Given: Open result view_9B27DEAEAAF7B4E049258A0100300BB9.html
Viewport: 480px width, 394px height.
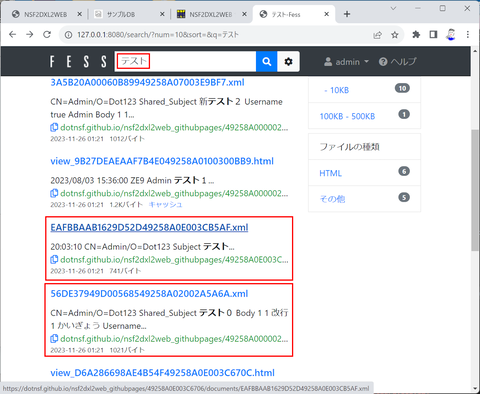Looking at the screenshot, I should pos(162,161).
